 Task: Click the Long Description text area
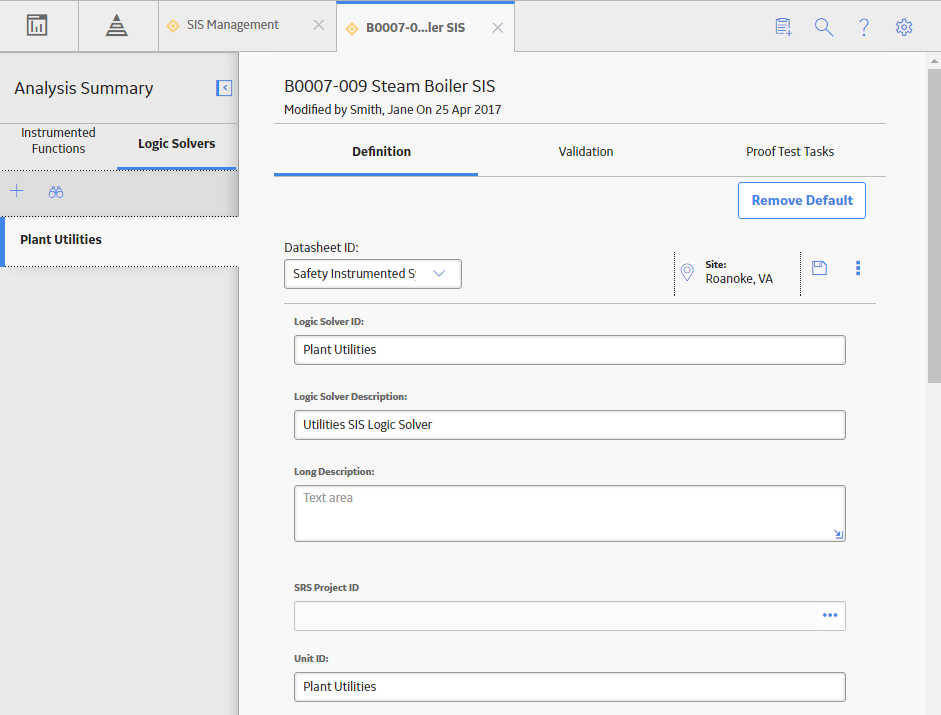[x=570, y=513]
